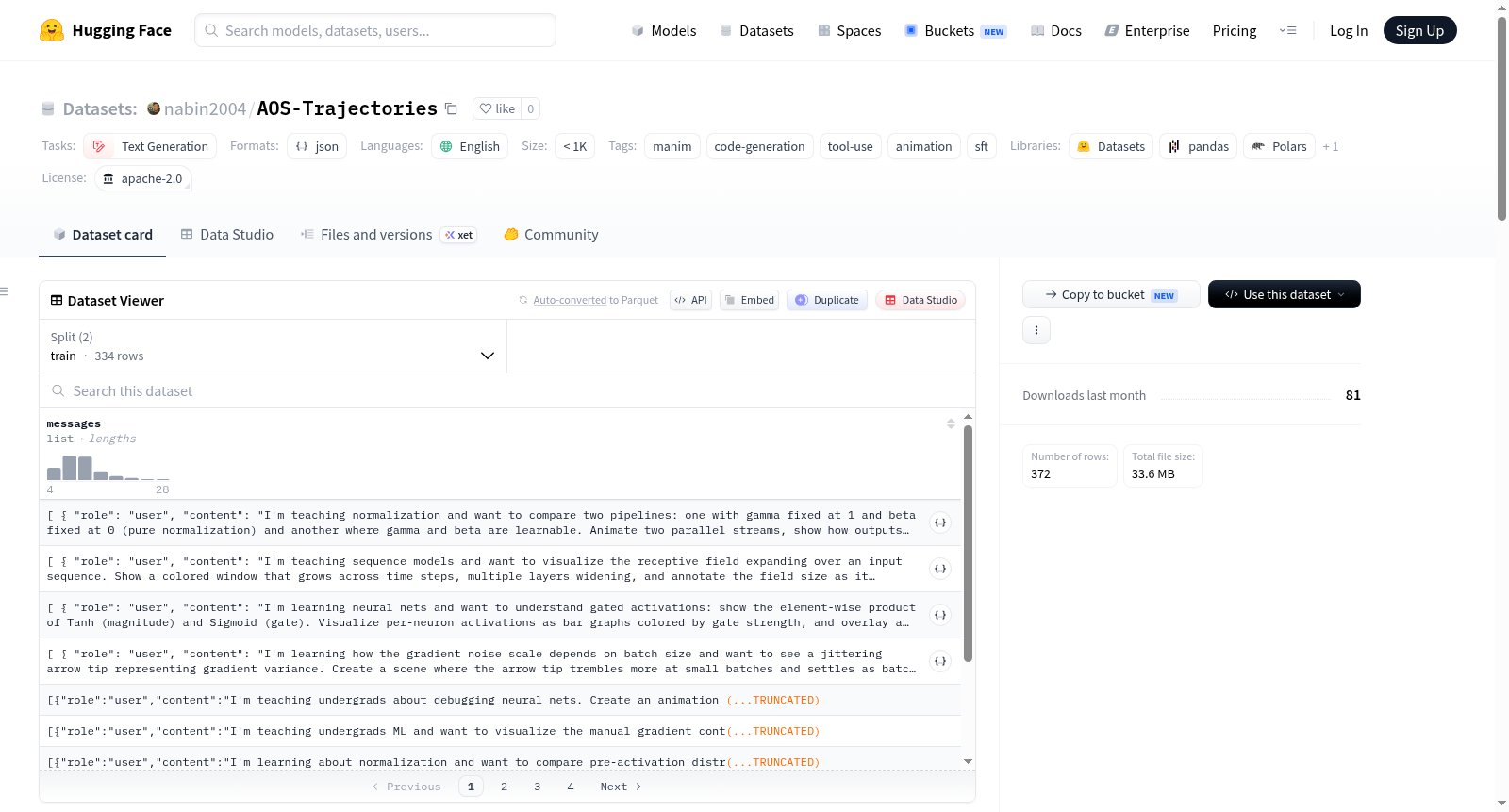
Task: Go to page 4 of results
Action: point(571,787)
